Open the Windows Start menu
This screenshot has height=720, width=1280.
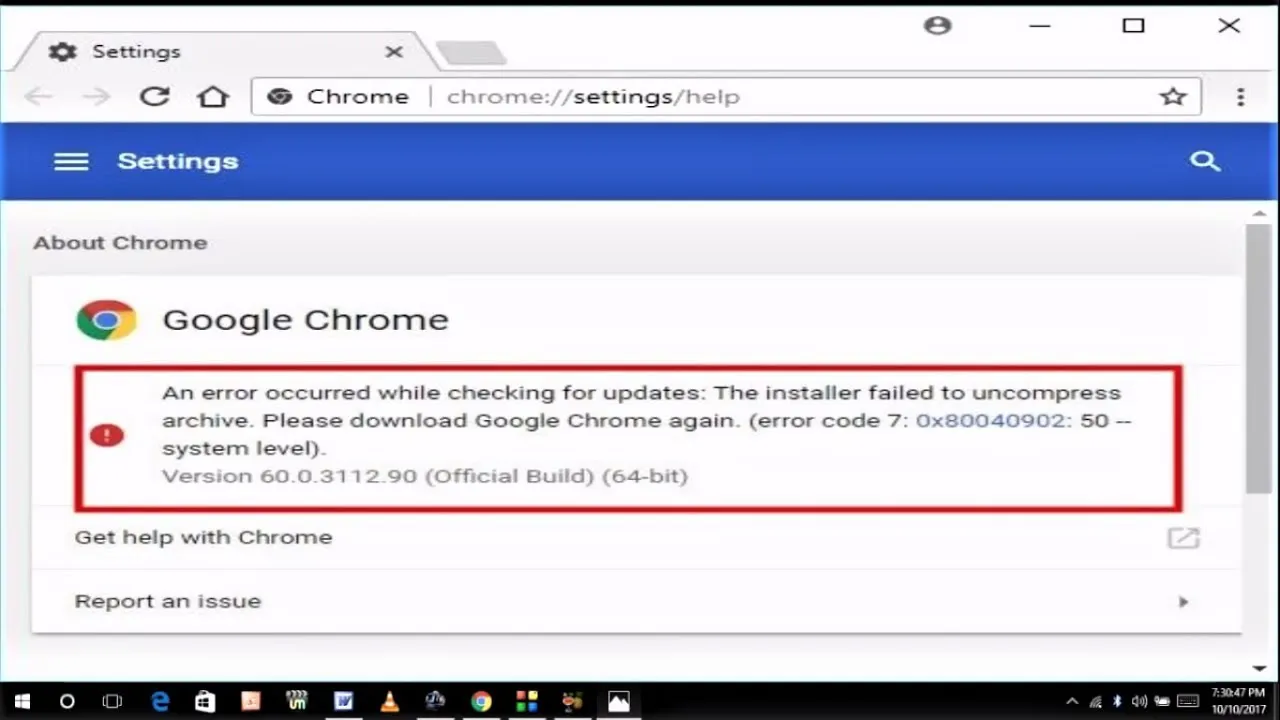[22, 702]
